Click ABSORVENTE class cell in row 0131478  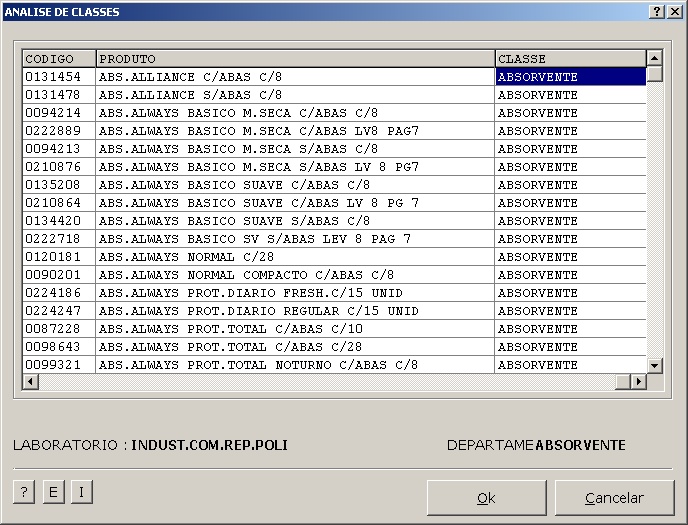coord(570,95)
